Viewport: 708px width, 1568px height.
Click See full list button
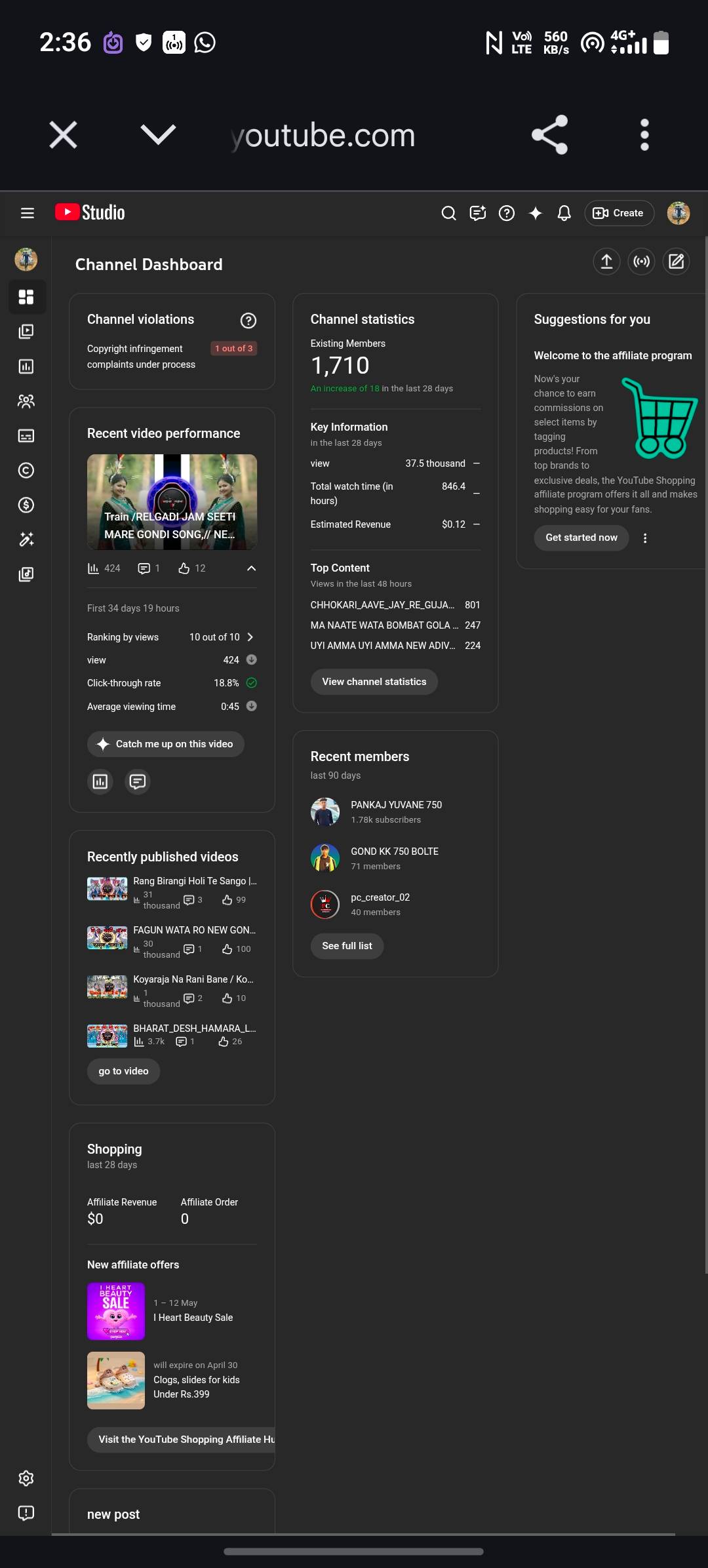(x=347, y=946)
